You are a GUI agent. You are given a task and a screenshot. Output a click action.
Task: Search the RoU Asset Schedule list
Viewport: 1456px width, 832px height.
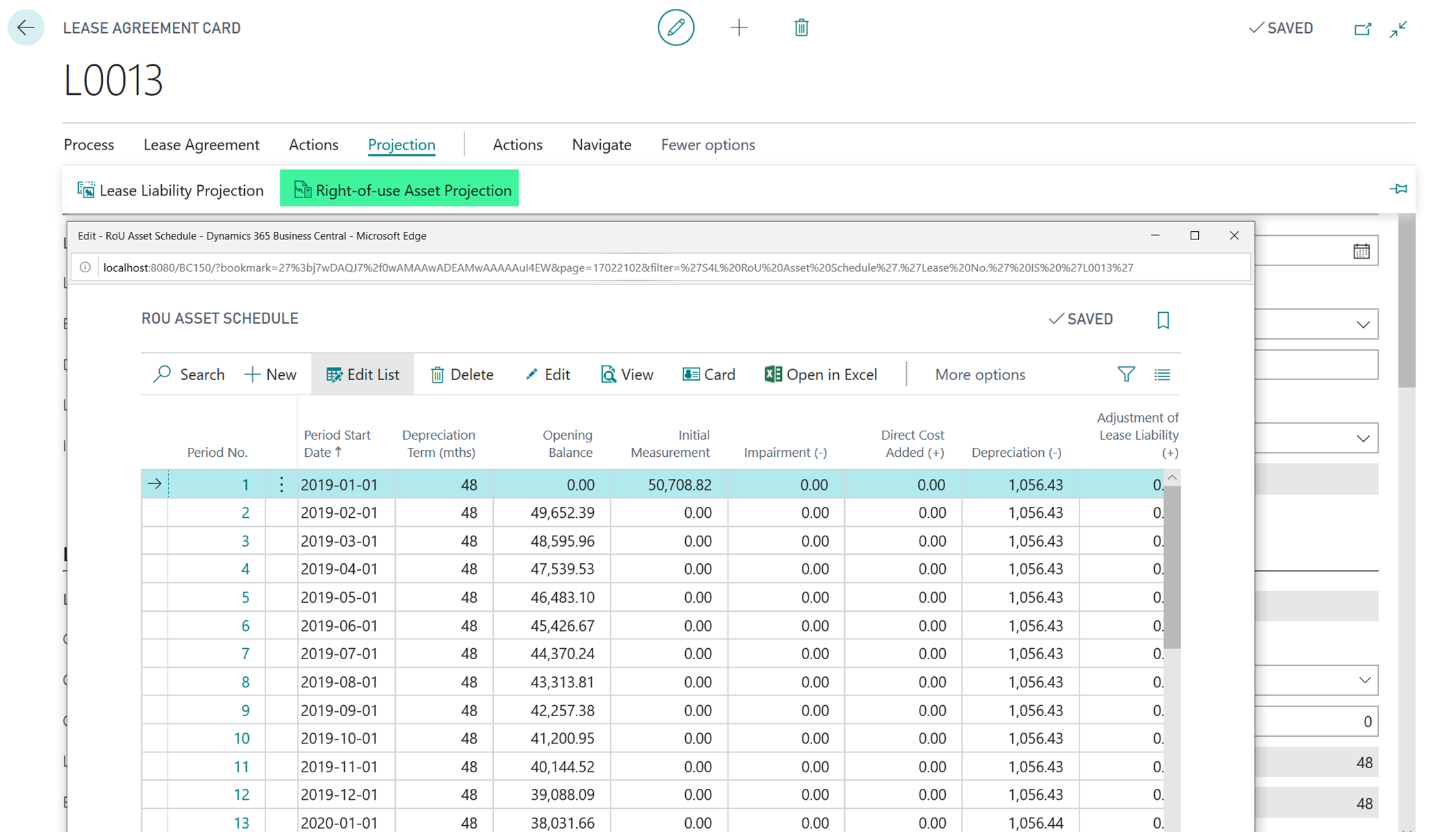pyautogui.click(x=189, y=375)
